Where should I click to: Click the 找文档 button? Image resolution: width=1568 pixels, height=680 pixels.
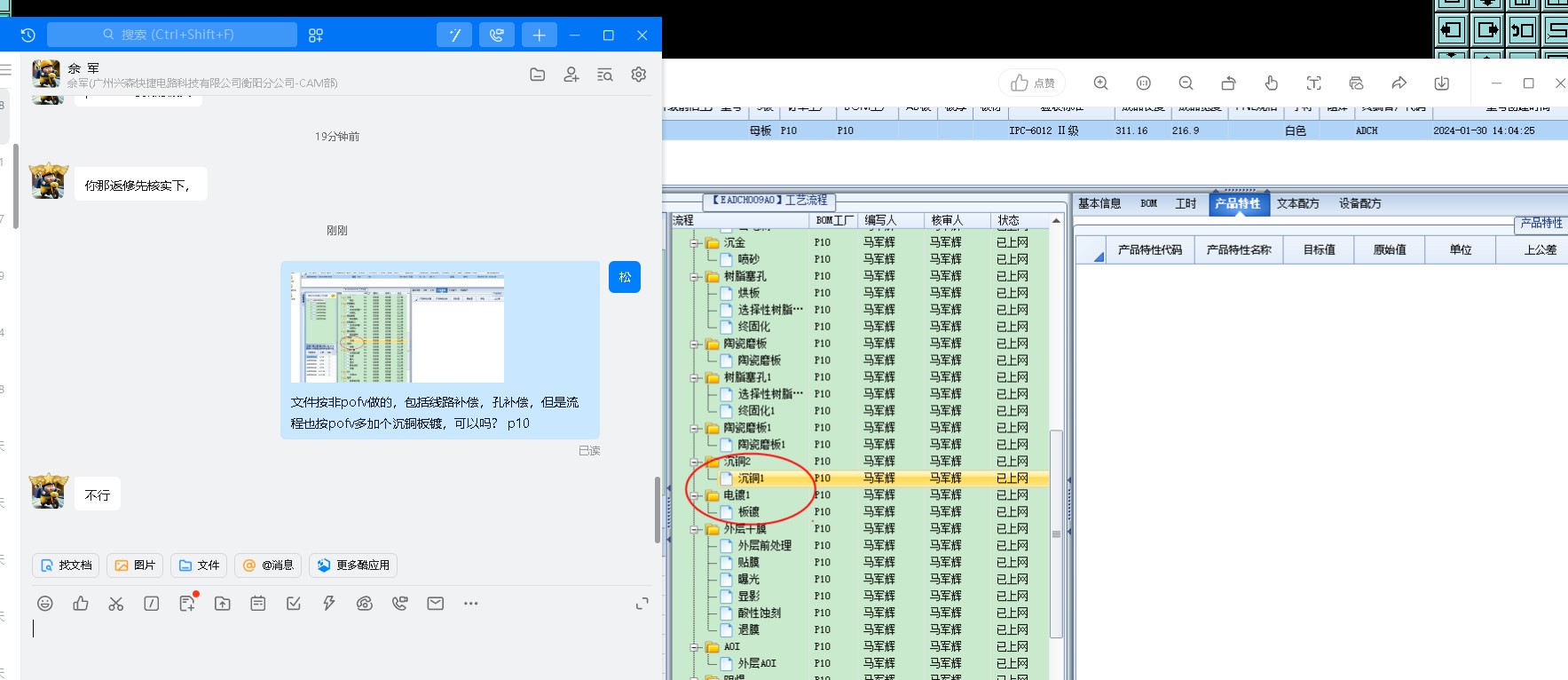click(67, 565)
